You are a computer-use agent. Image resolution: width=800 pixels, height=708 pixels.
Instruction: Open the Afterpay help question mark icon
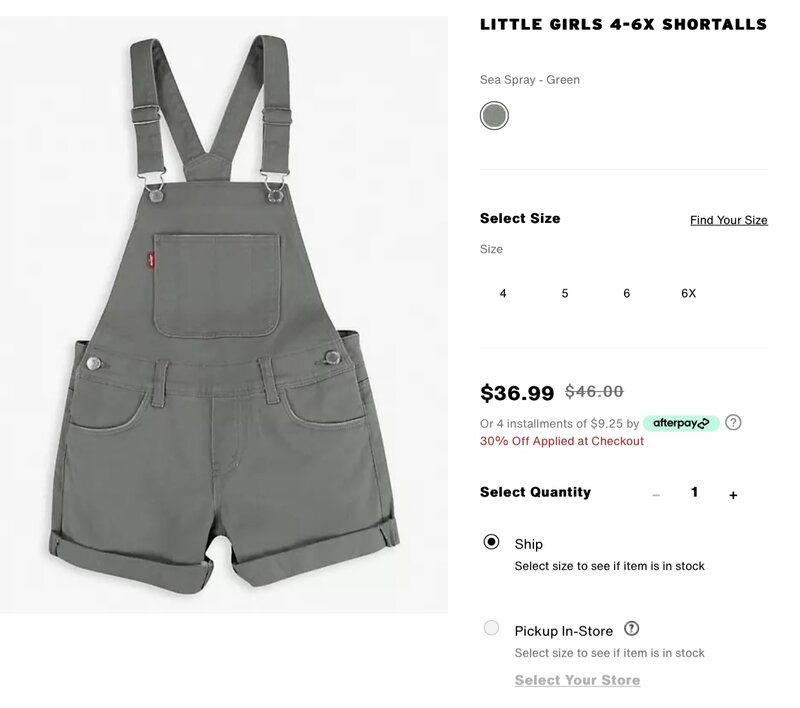click(x=733, y=423)
